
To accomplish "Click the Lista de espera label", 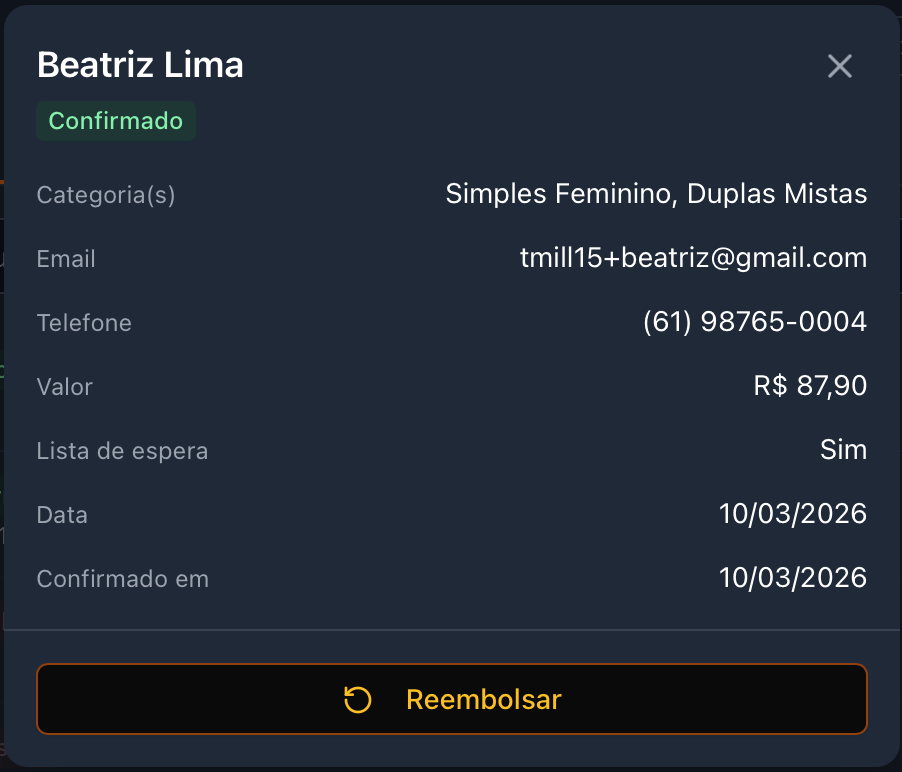I will (x=122, y=450).
